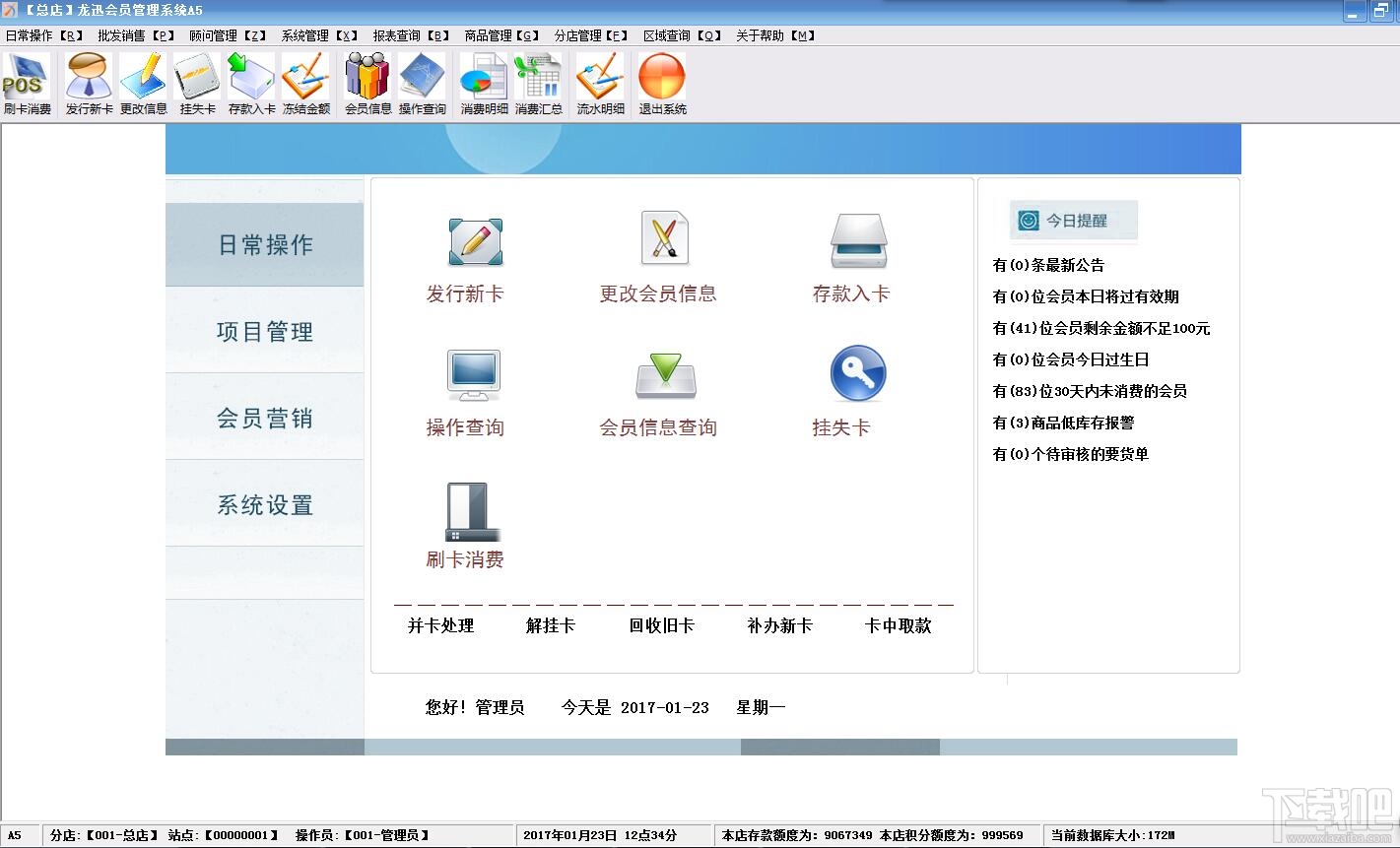Click the 补办新卡 link
The image size is (1400, 848).
click(780, 625)
